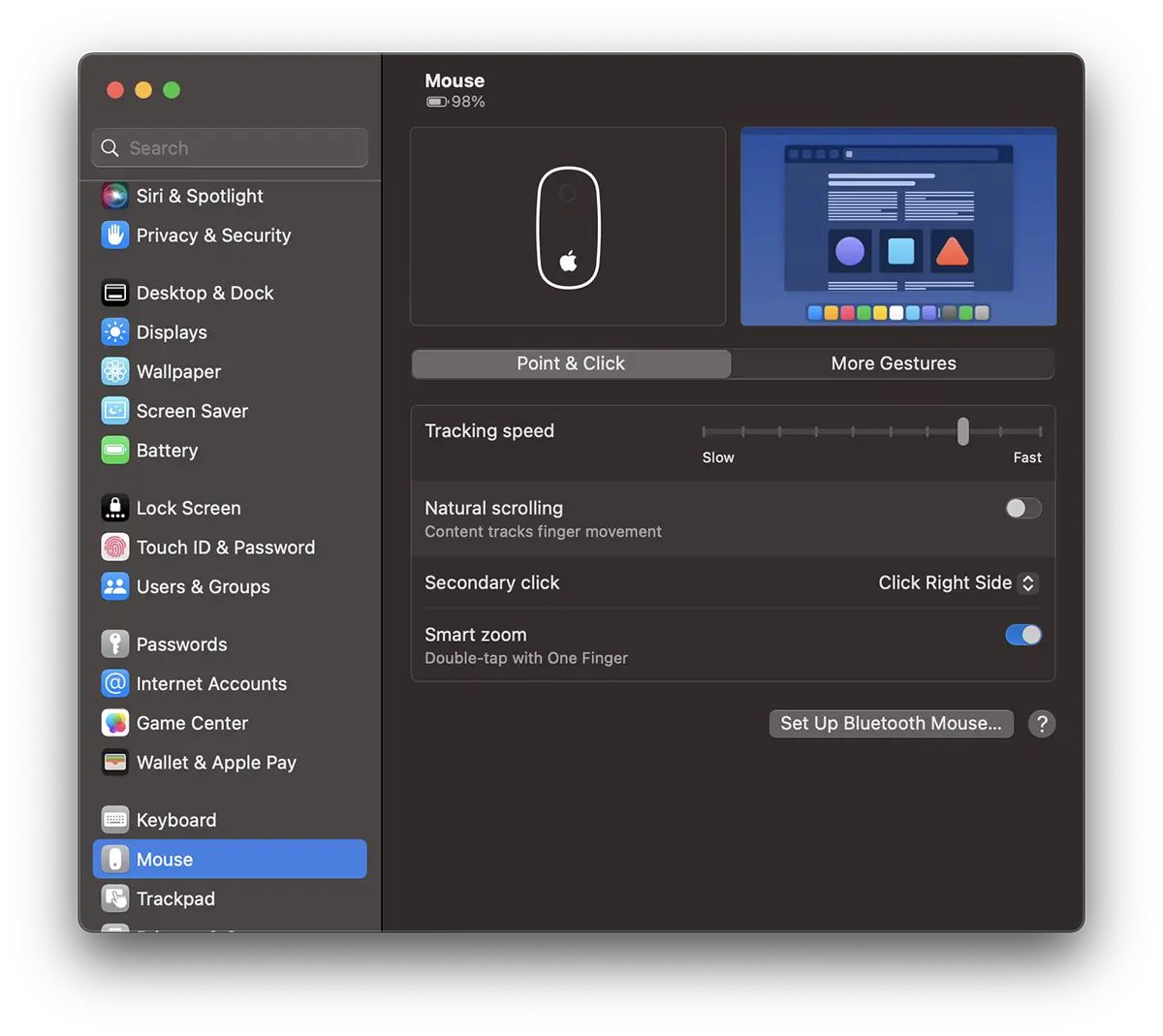Open Privacy & Security hand icon
This screenshot has height=1036, width=1163.
pos(115,235)
